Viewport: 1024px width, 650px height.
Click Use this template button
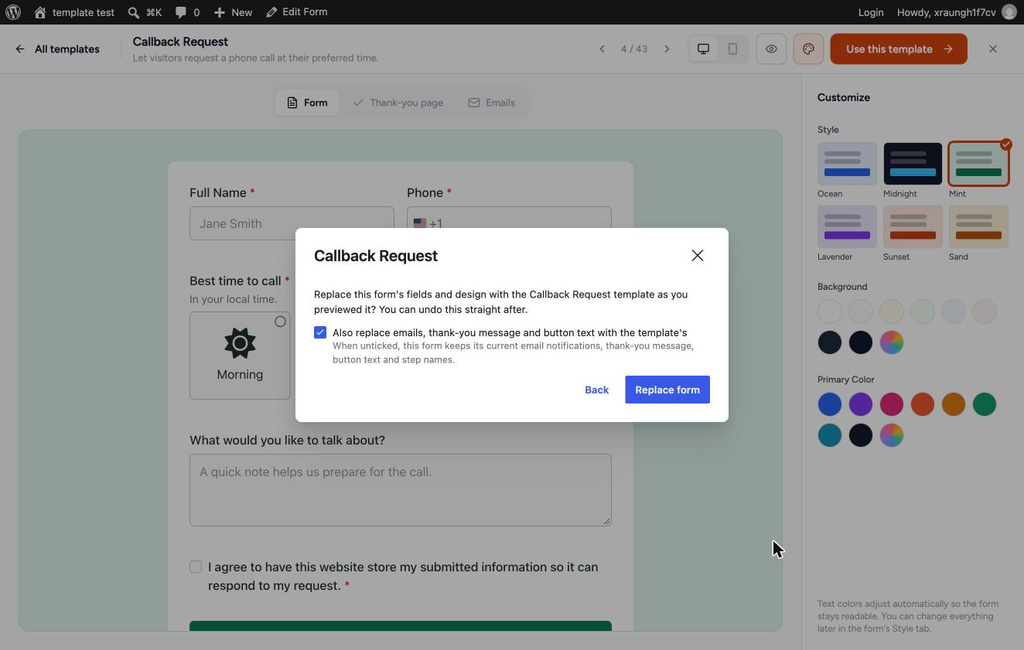click(x=899, y=49)
